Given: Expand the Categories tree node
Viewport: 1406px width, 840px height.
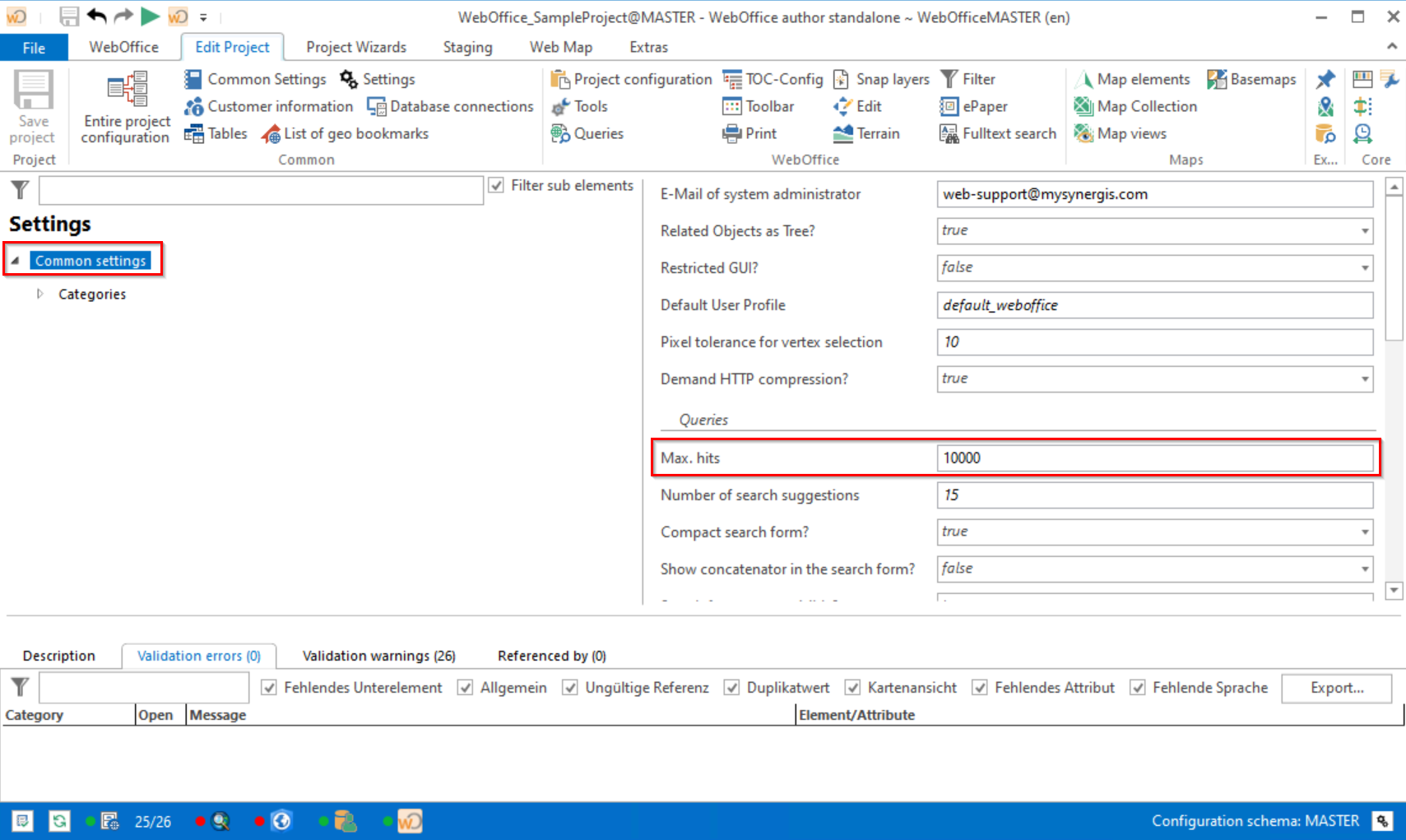Looking at the screenshot, I should (x=39, y=294).
